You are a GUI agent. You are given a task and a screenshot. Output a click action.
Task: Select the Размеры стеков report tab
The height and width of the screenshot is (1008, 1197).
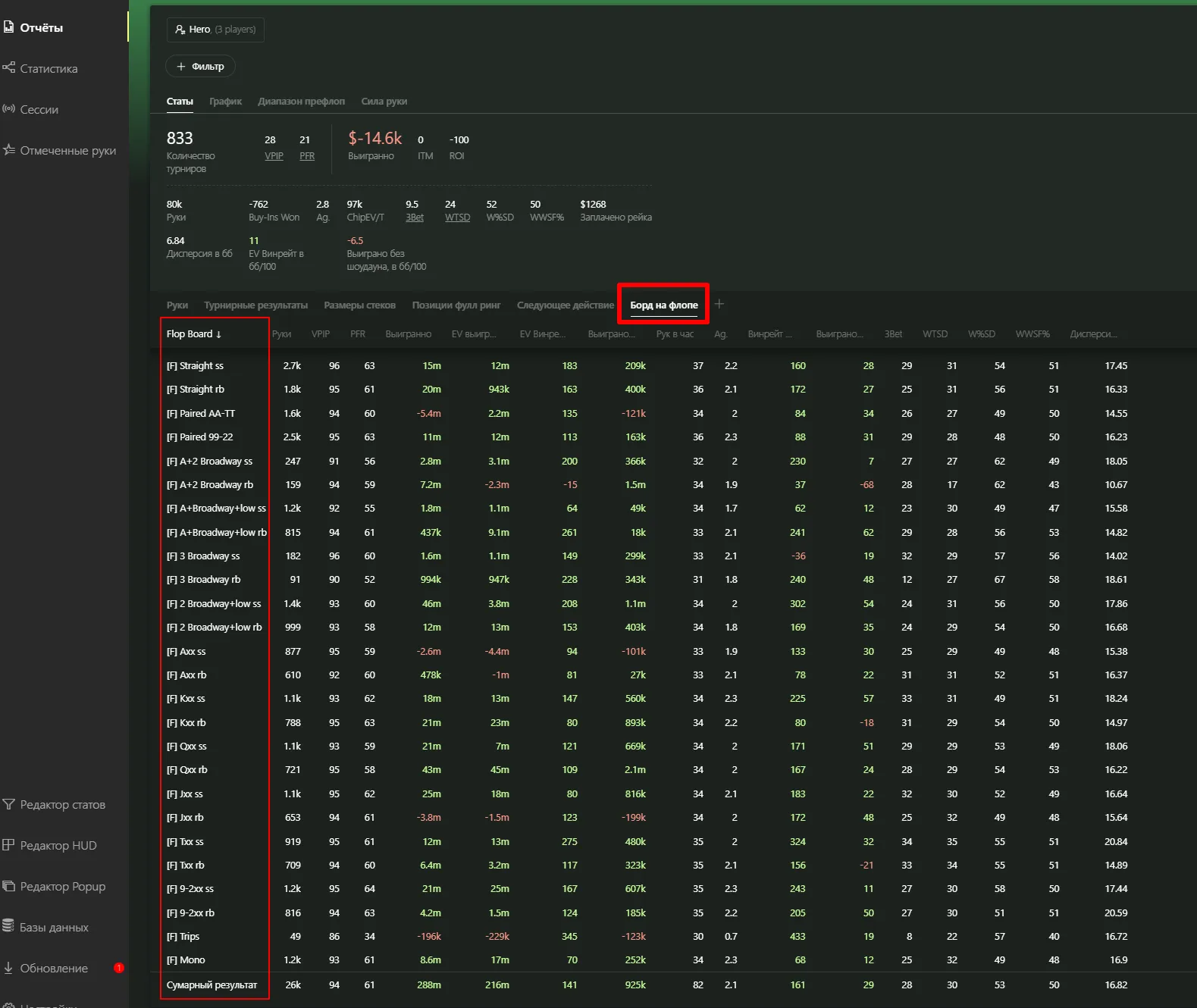point(359,305)
